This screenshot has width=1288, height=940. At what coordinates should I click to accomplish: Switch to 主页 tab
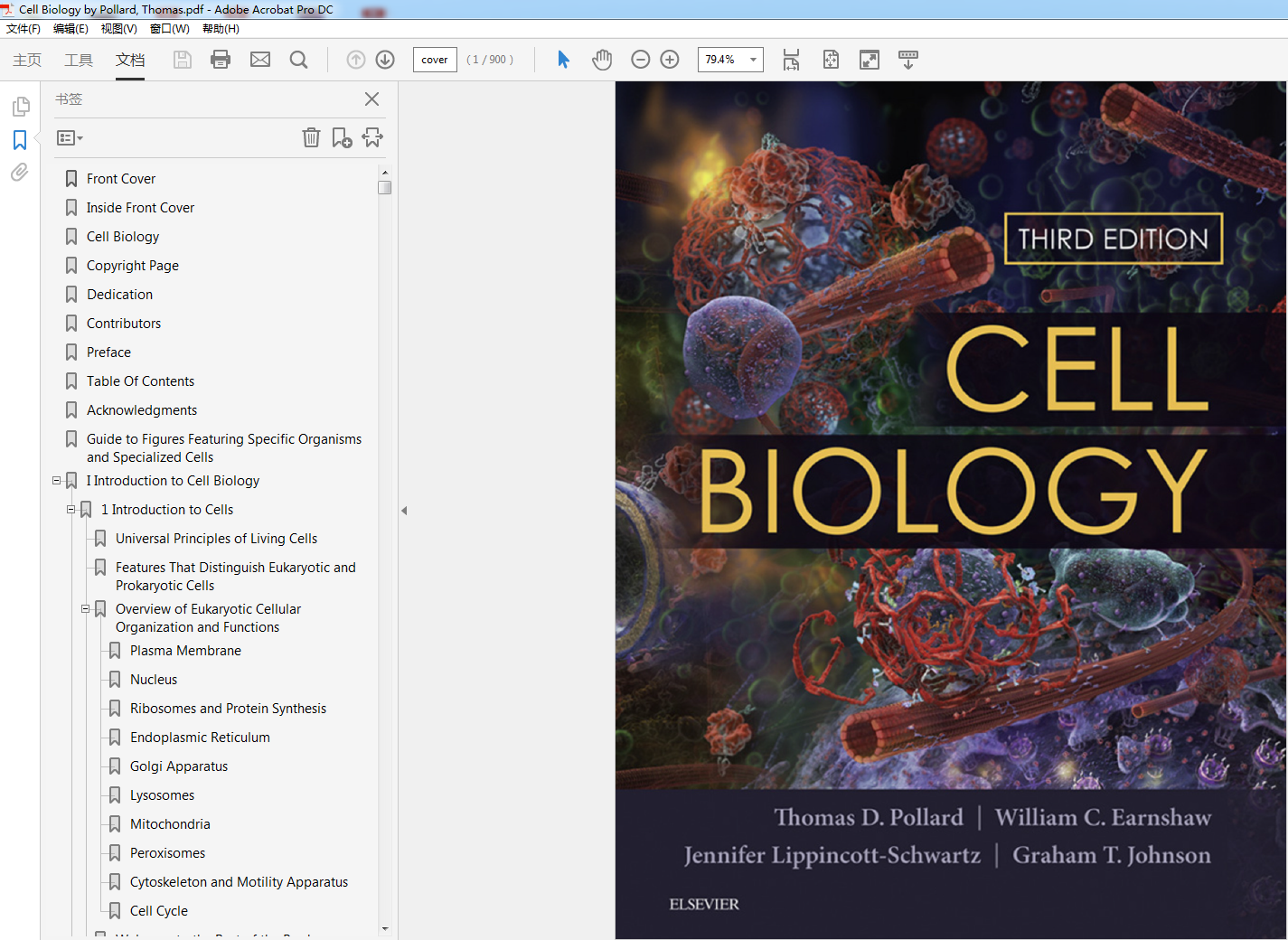click(27, 60)
